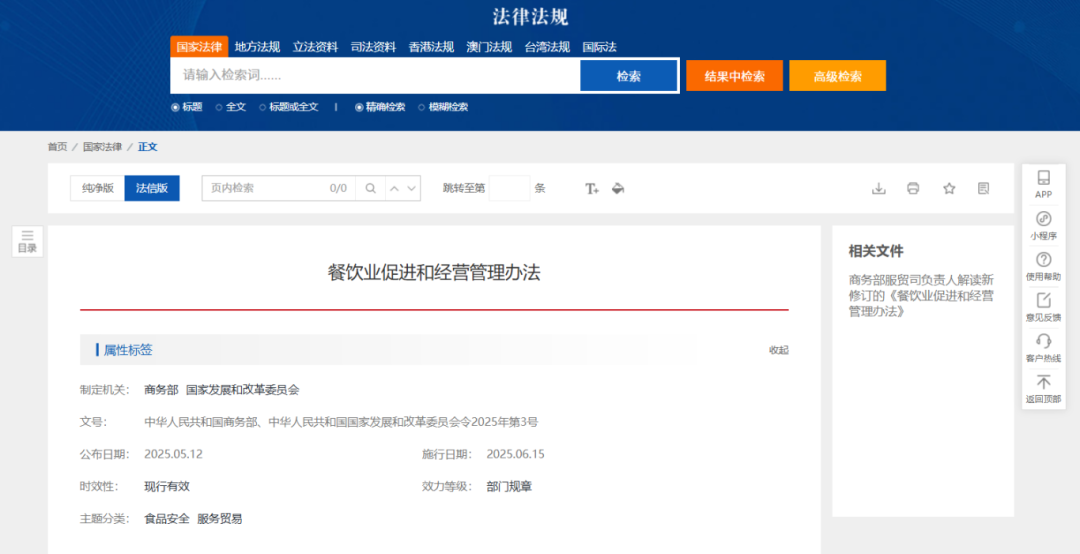Select the 国际法 tab
Screen dimensions: 1080x554
(x=599, y=47)
